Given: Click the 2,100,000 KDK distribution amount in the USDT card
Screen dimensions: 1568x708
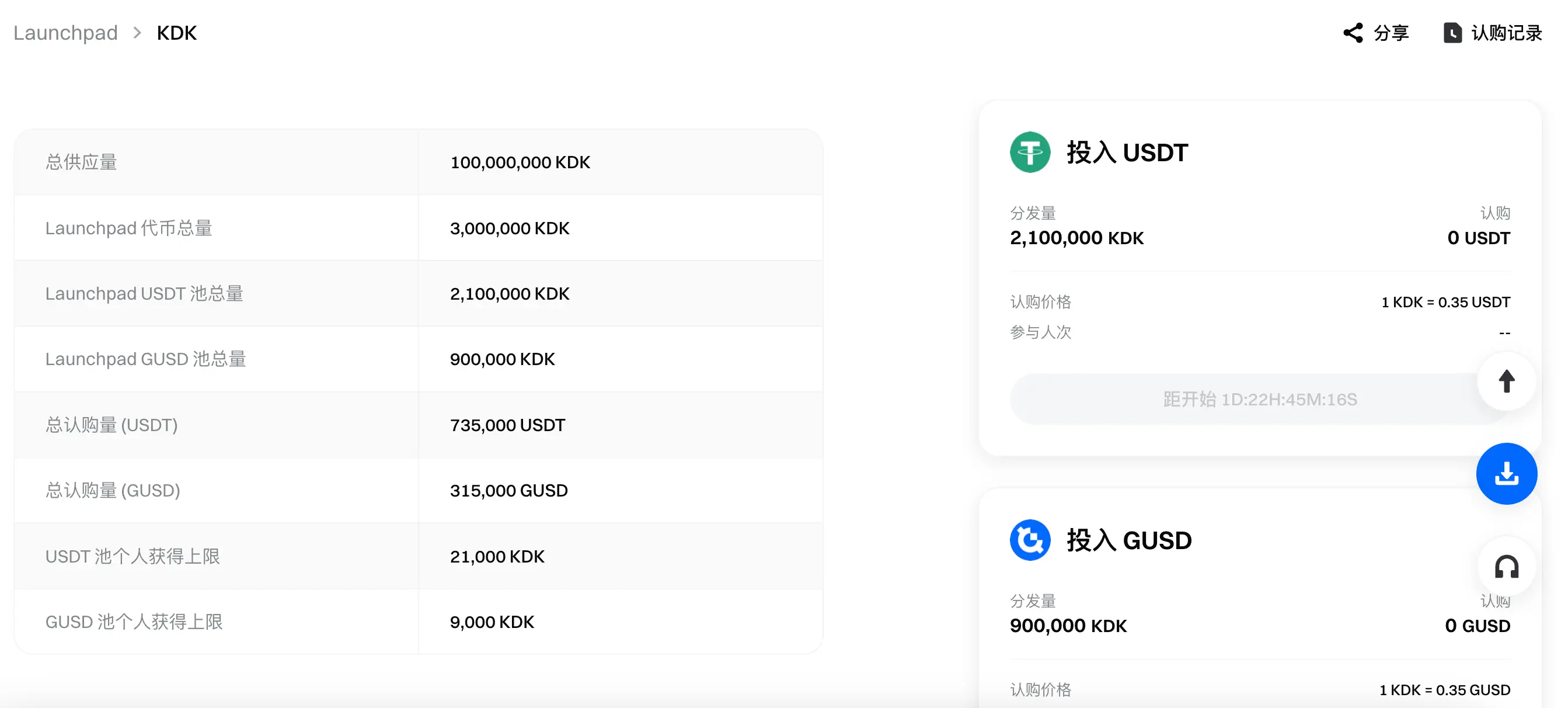Looking at the screenshot, I should tap(1076, 238).
